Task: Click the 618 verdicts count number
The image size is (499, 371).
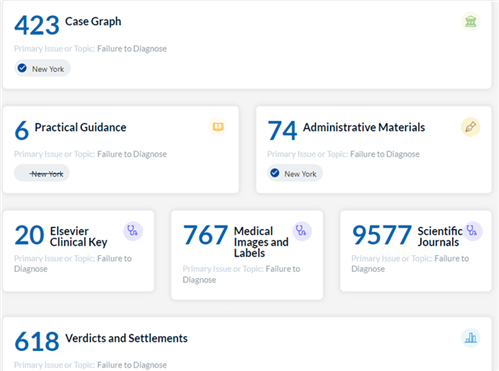Action: pyautogui.click(x=37, y=342)
